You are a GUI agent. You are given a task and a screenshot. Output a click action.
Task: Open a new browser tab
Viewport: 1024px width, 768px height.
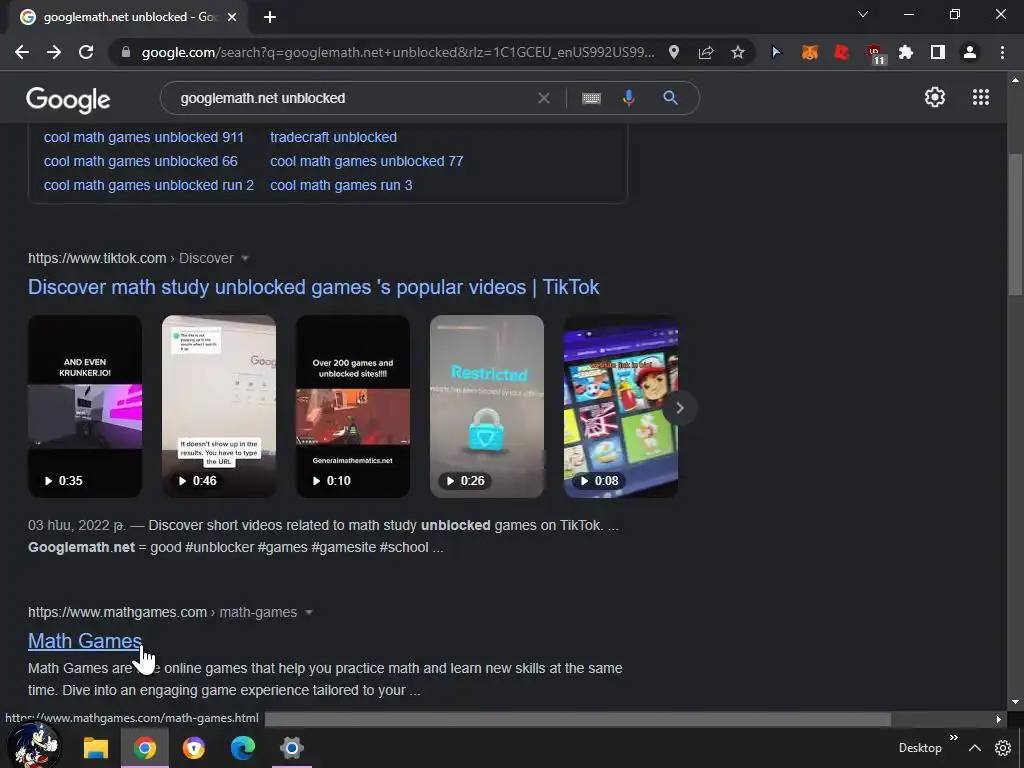tap(270, 17)
